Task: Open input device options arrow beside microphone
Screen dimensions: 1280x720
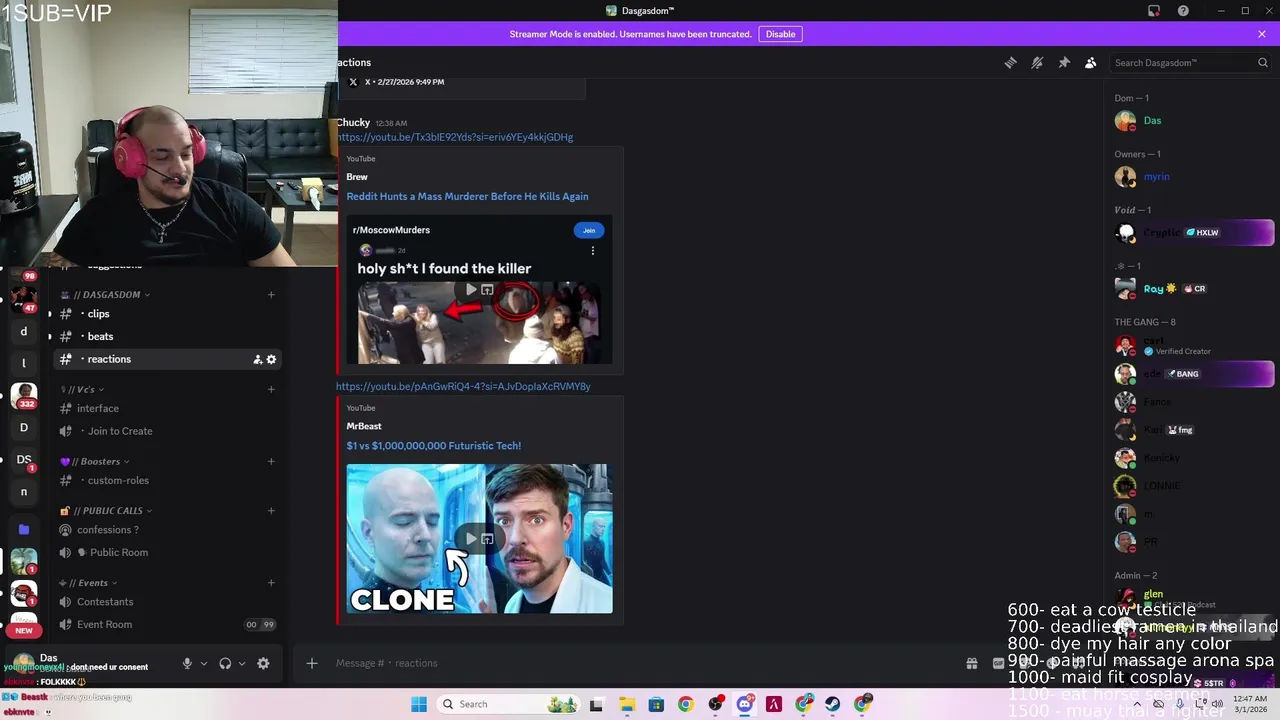Action: pos(204,663)
